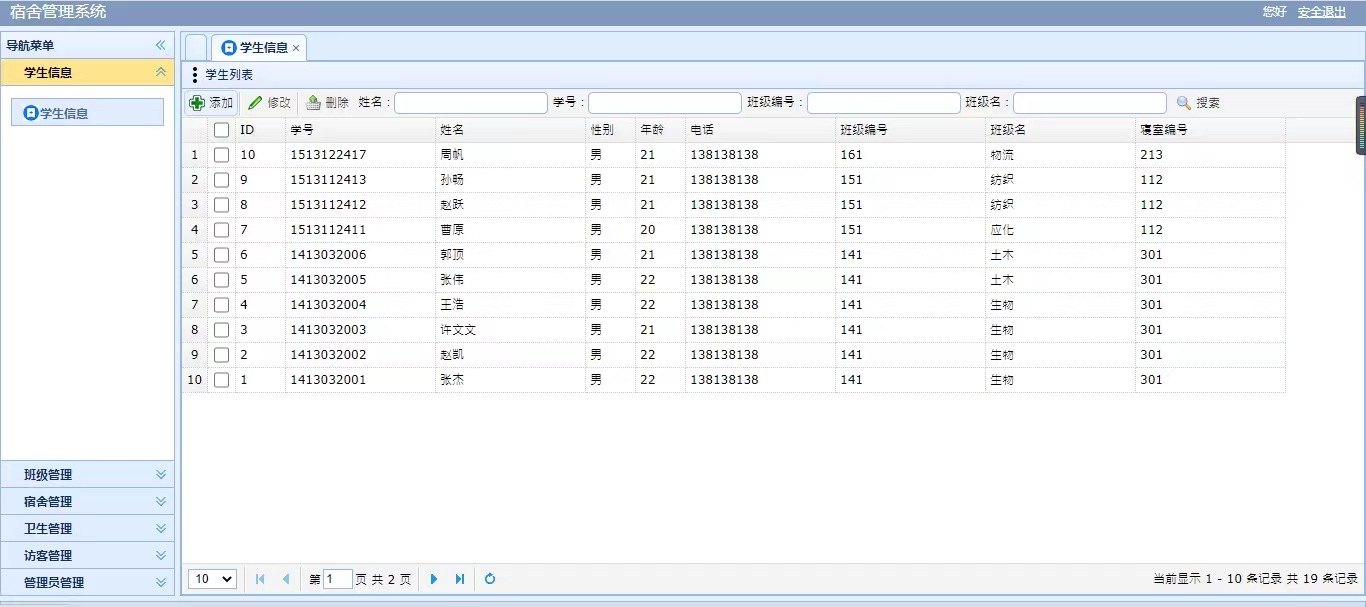1366x607 pixels.
Task: Refresh the student list table
Action: pos(490,579)
